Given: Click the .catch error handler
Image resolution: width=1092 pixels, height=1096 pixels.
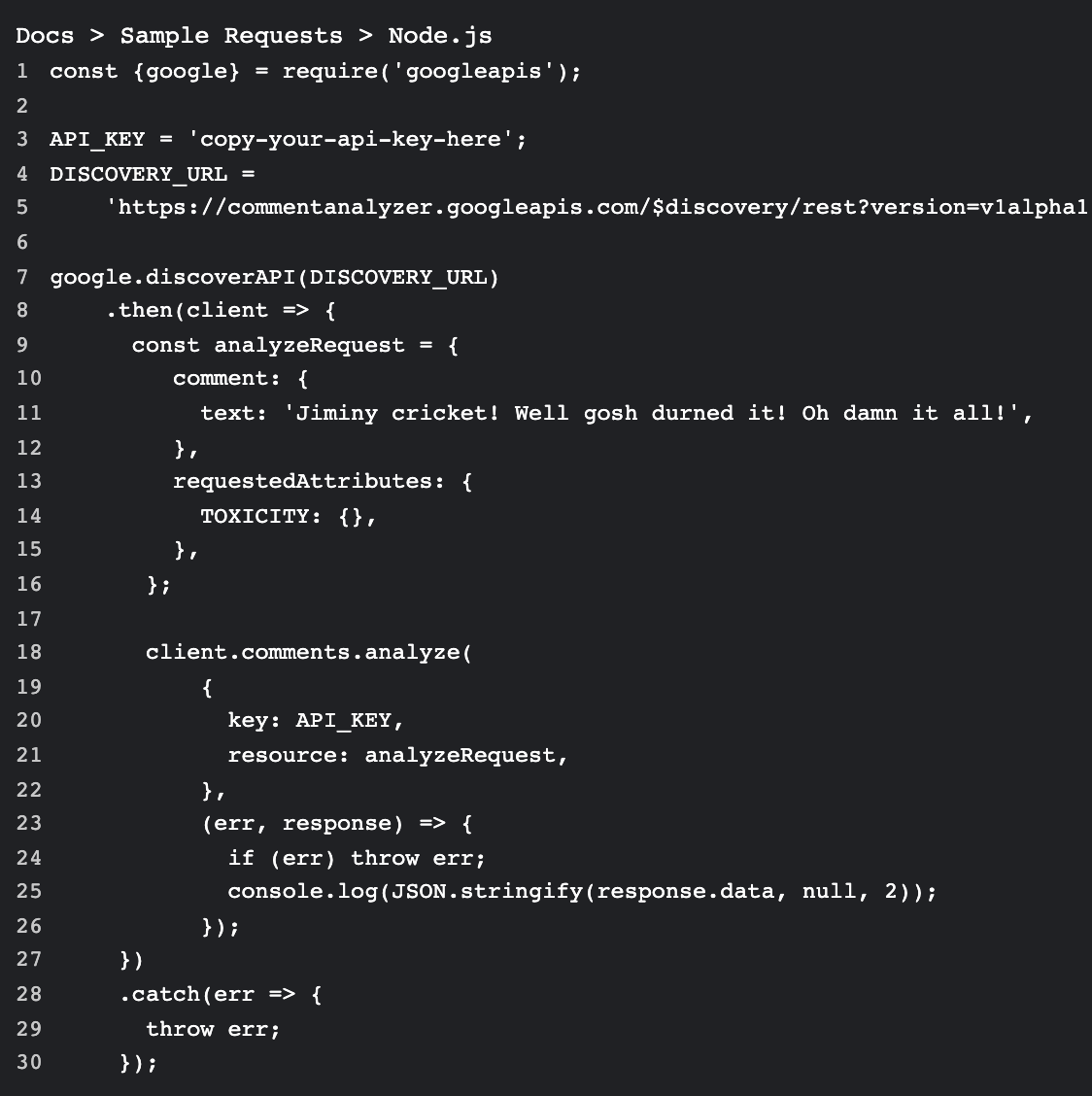Looking at the screenshot, I should click(x=220, y=994).
